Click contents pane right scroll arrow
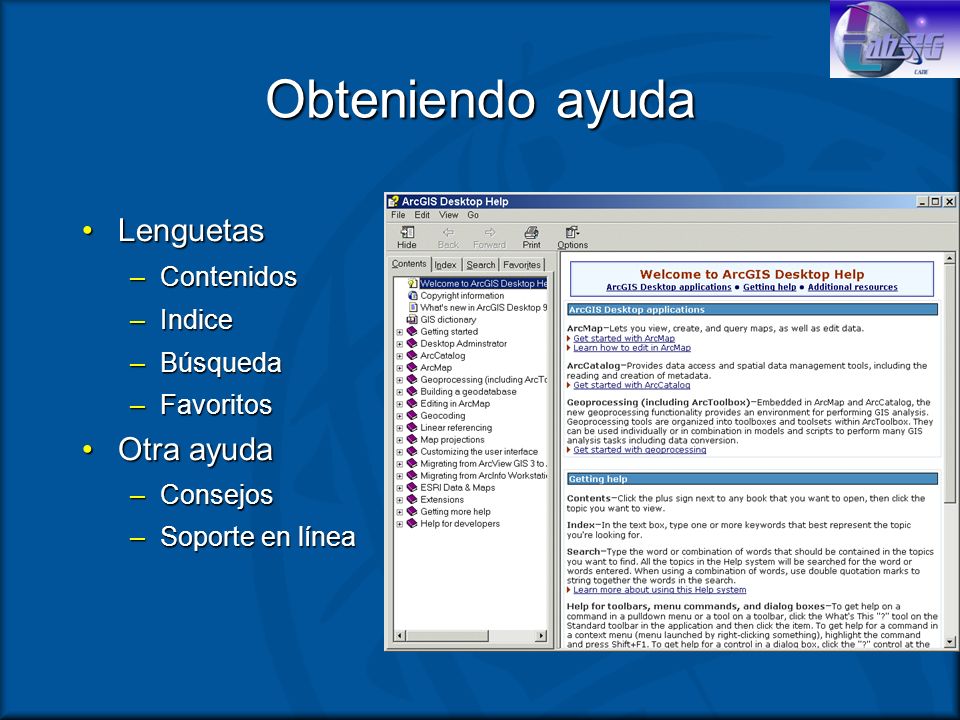Viewport: 960px width, 720px height. click(541, 636)
